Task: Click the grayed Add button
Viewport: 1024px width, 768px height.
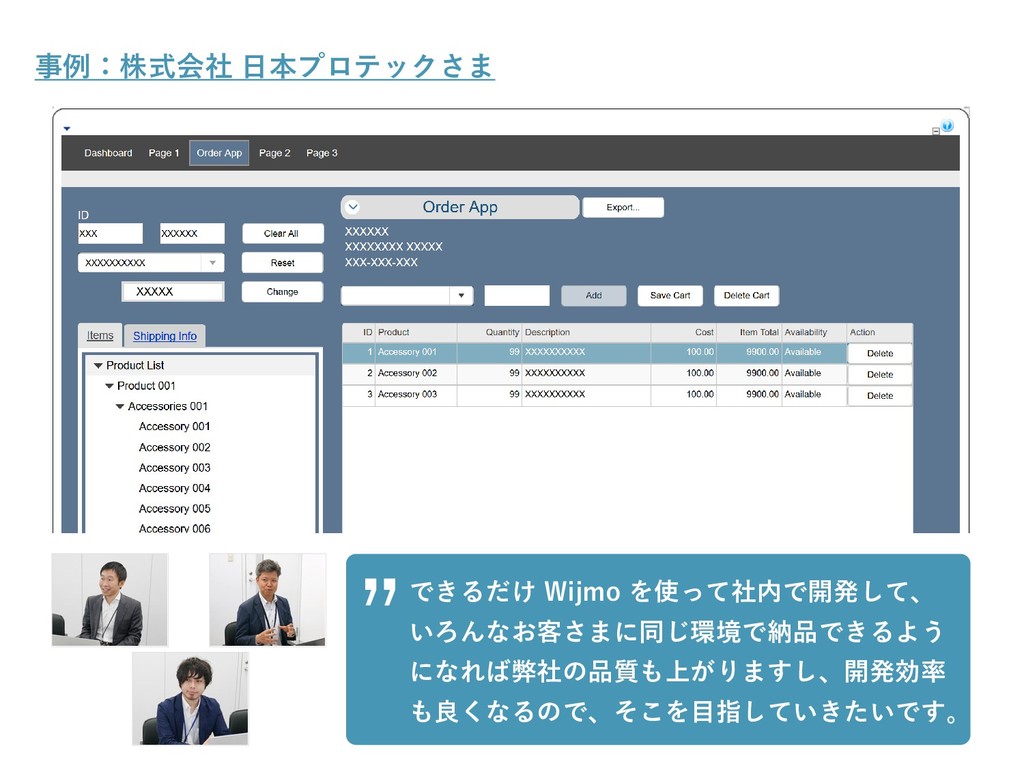Action: point(594,295)
